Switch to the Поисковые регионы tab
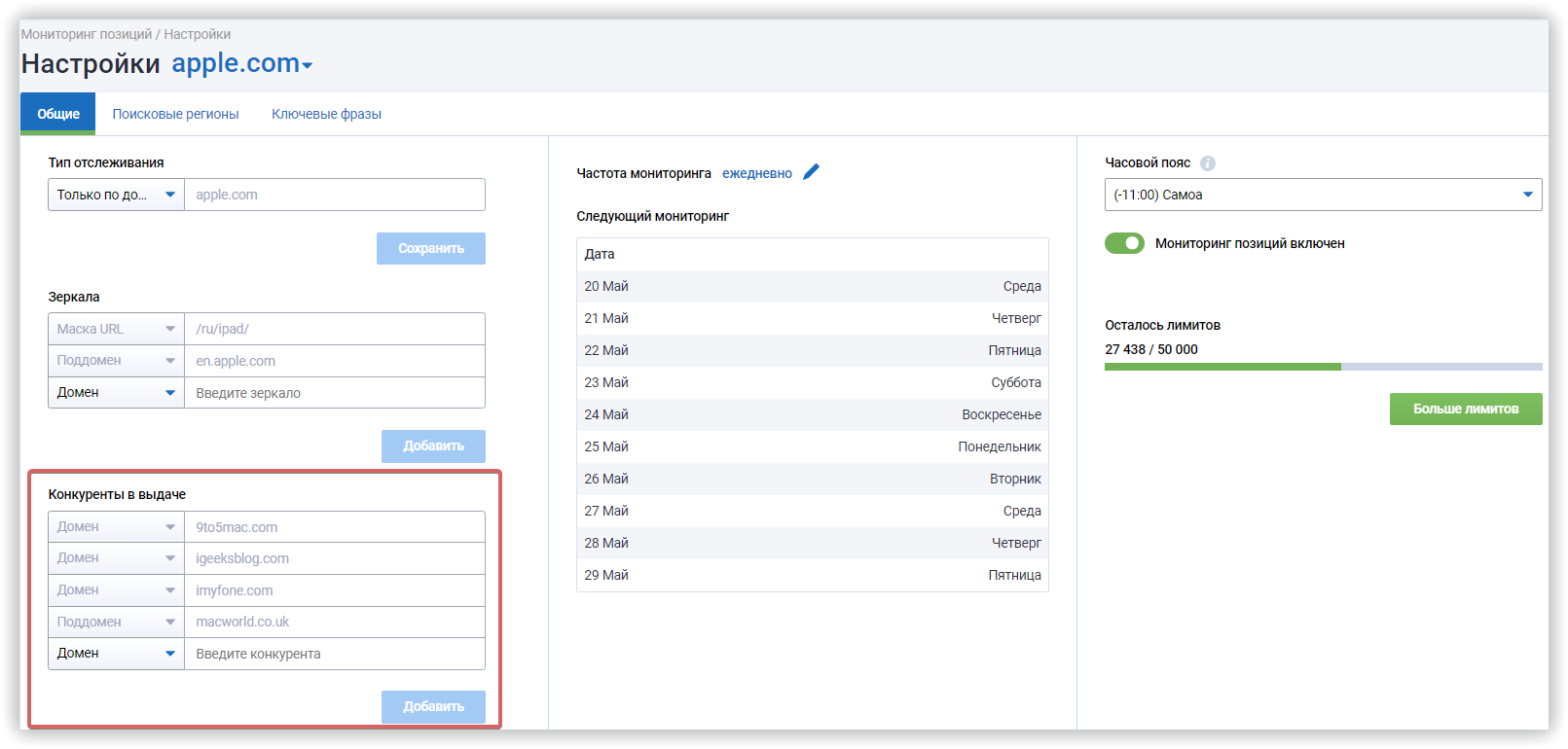1568x749 pixels. click(175, 114)
